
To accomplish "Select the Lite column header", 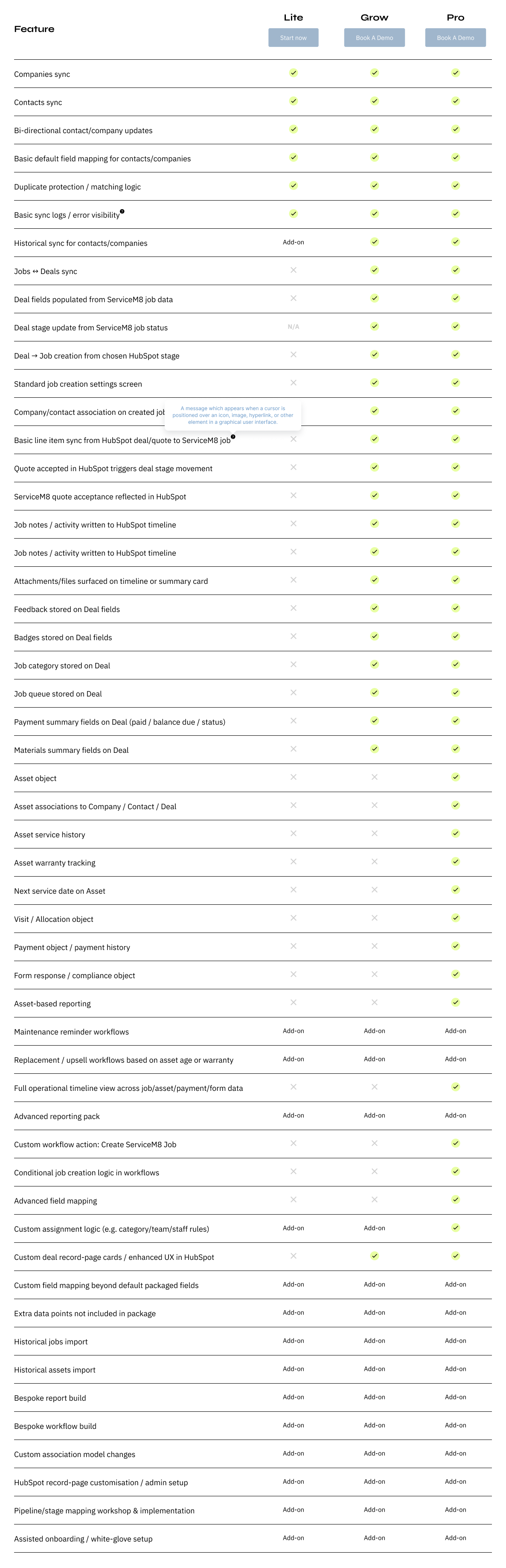I will tap(294, 17).
